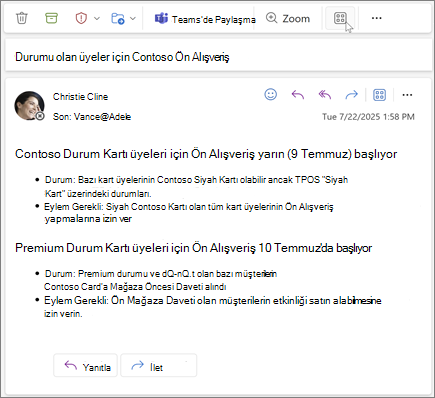Open top toolbar more options ellipsis
The height and width of the screenshot is (398, 435).
pyautogui.click(x=376, y=18)
